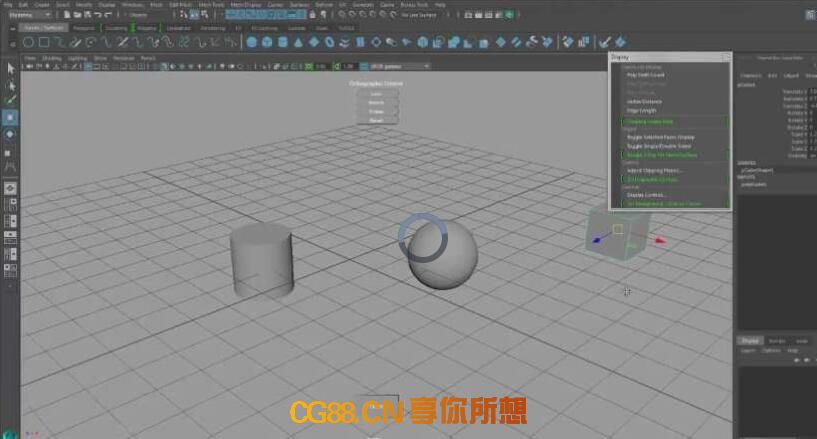Click the blue Z-axis manipulator arrow
This screenshot has height=439, width=817.
click(x=598, y=240)
